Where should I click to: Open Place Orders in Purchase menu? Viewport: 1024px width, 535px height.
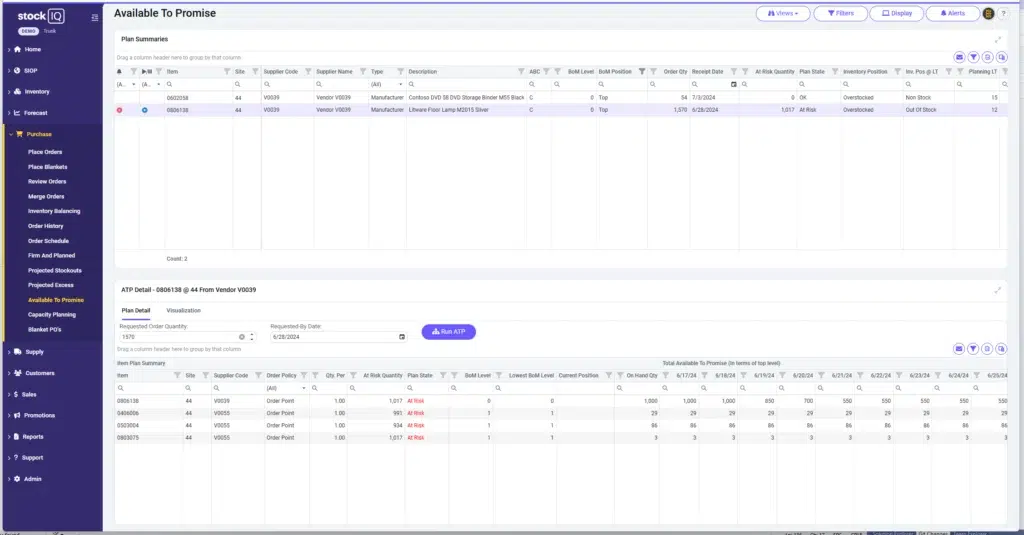[45, 152]
